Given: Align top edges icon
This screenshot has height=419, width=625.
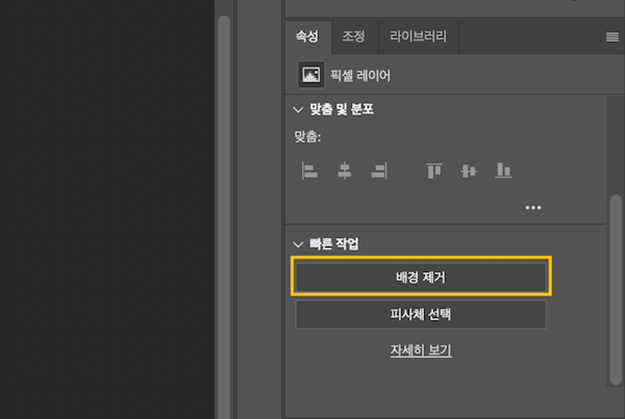Looking at the screenshot, I should (x=434, y=171).
